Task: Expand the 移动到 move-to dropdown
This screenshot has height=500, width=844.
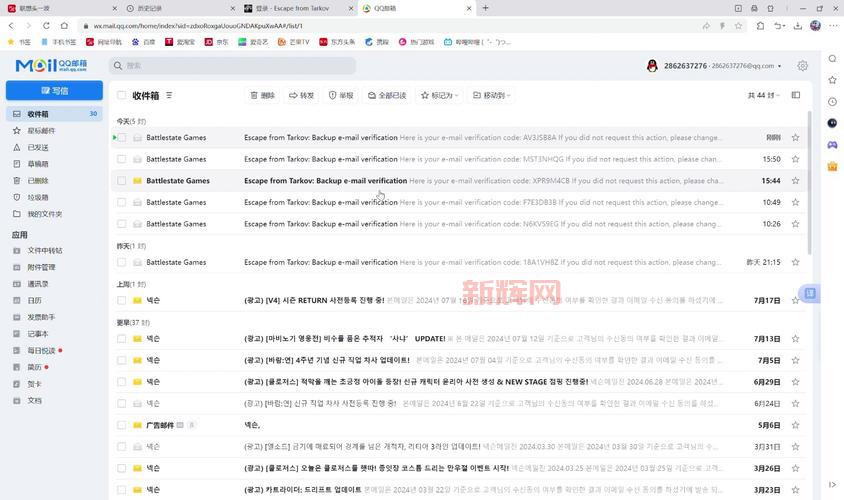Action: coord(494,95)
